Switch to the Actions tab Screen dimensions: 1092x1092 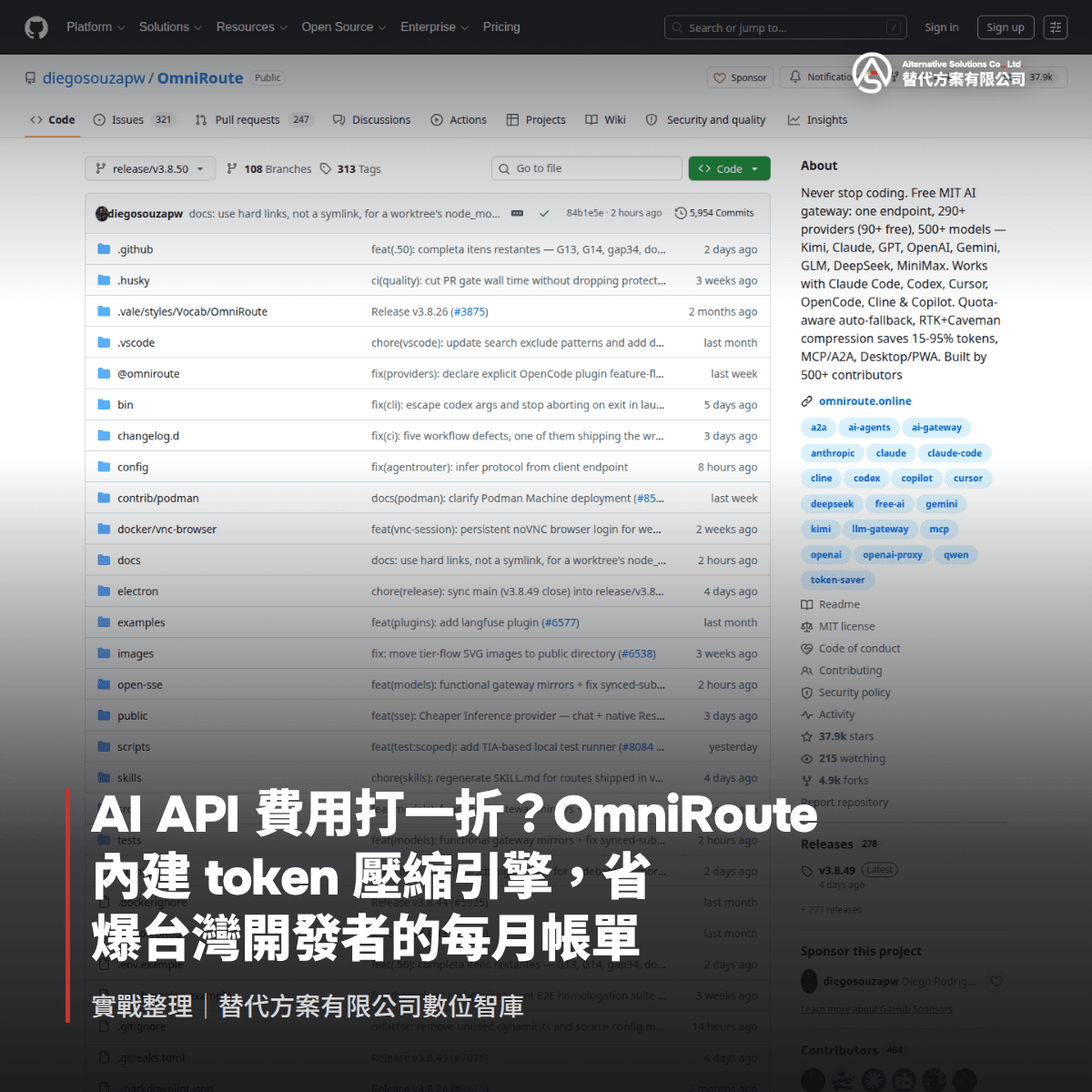[459, 120]
